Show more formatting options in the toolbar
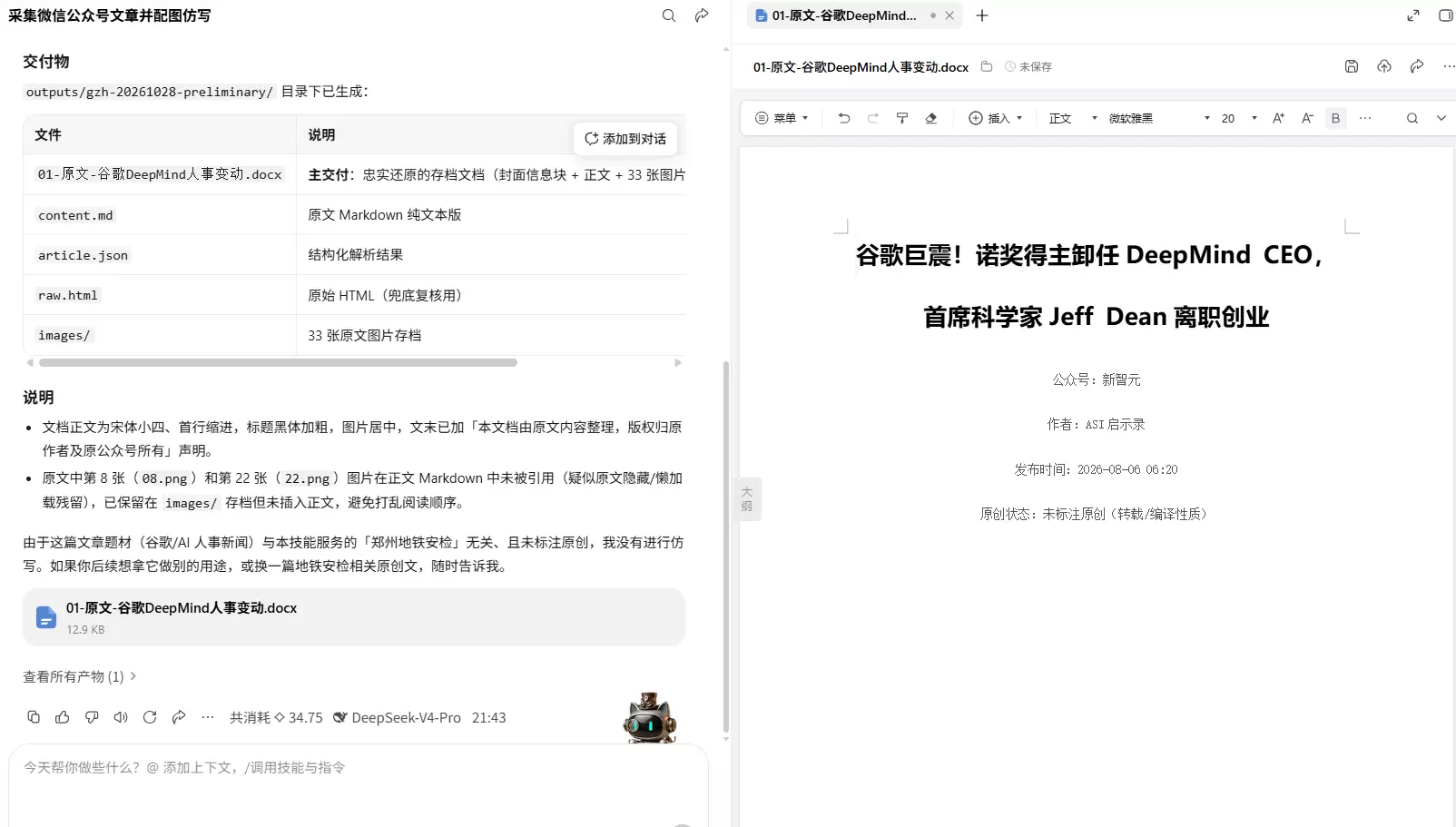1456x827 pixels. click(1365, 118)
